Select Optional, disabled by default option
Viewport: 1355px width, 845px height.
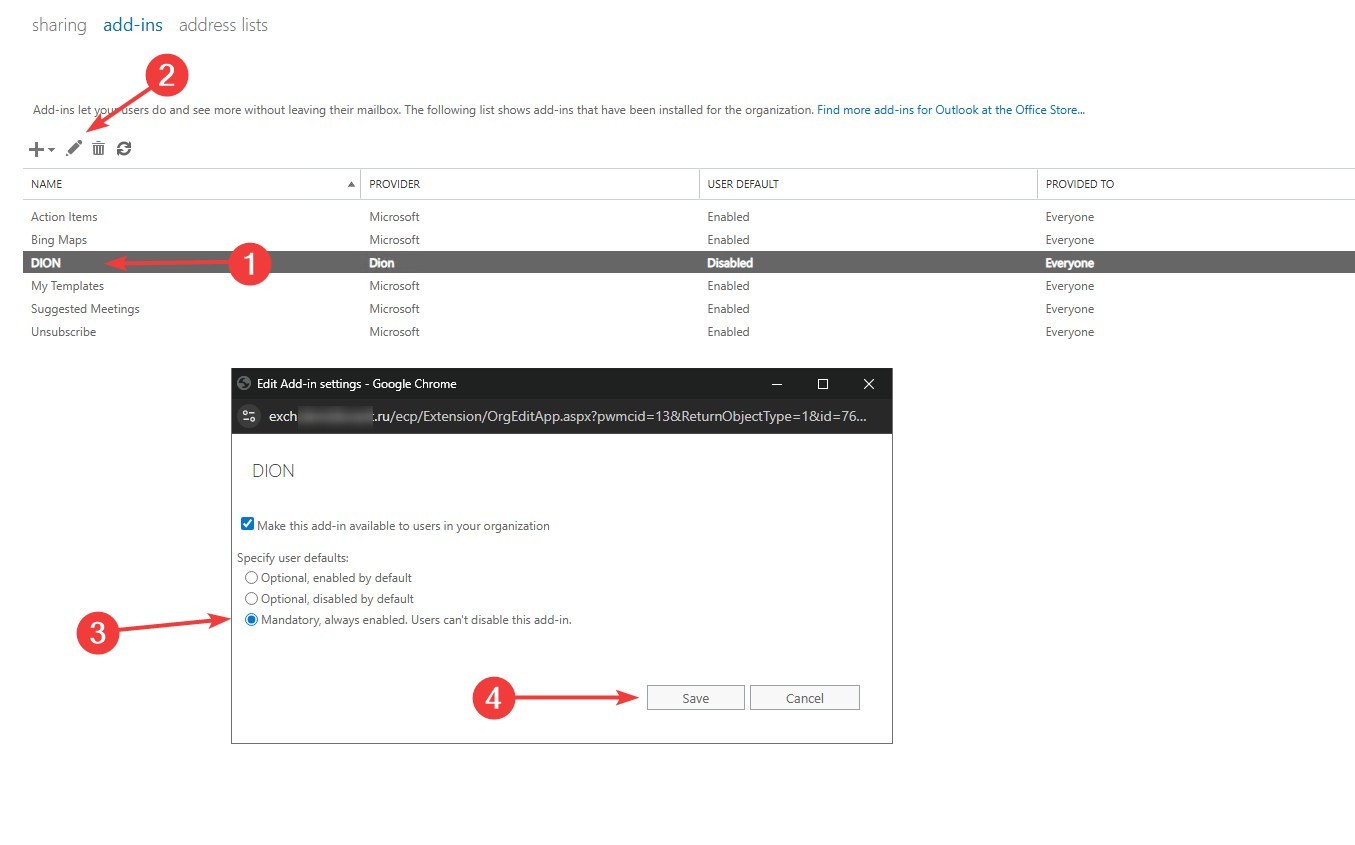[x=252, y=599]
